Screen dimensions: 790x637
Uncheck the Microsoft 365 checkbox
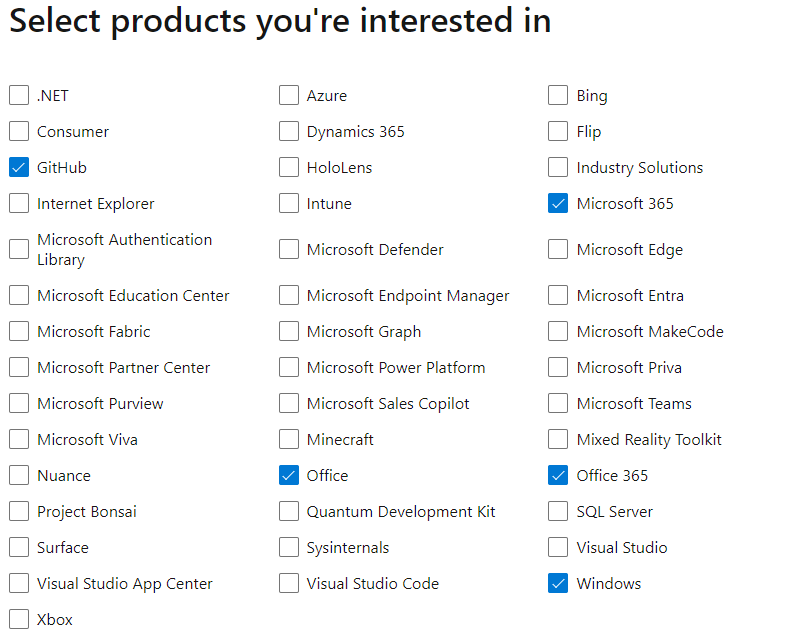click(x=558, y=204)
